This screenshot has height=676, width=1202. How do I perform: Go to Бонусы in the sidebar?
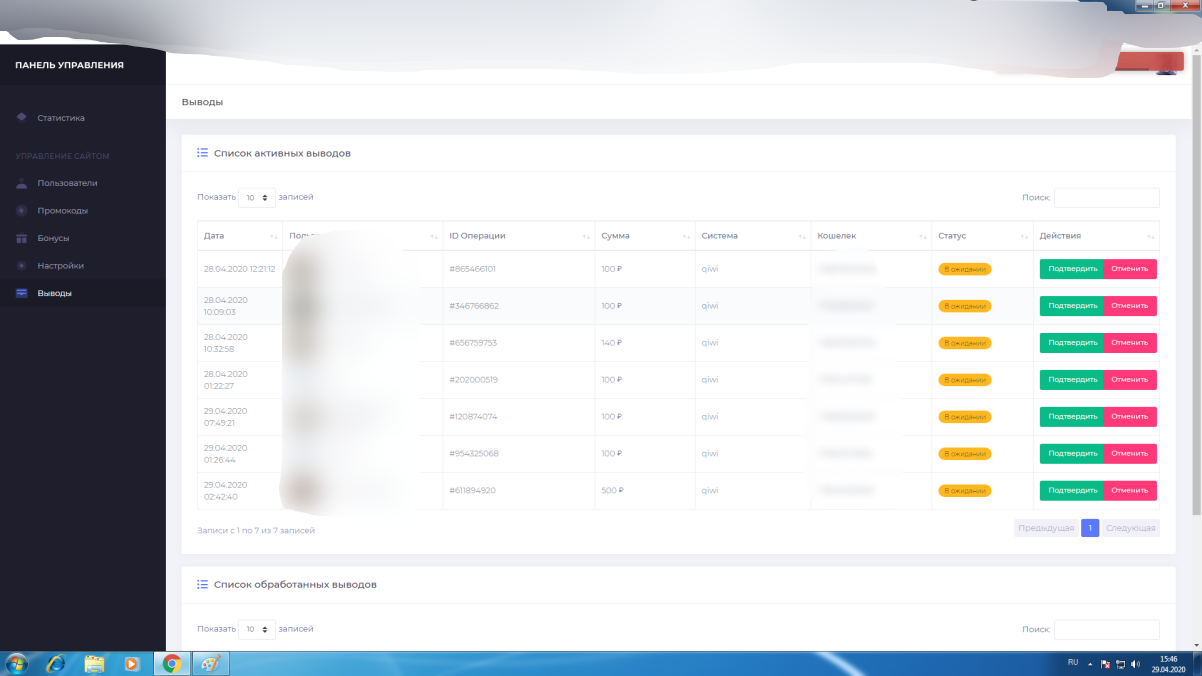(53, 238)
